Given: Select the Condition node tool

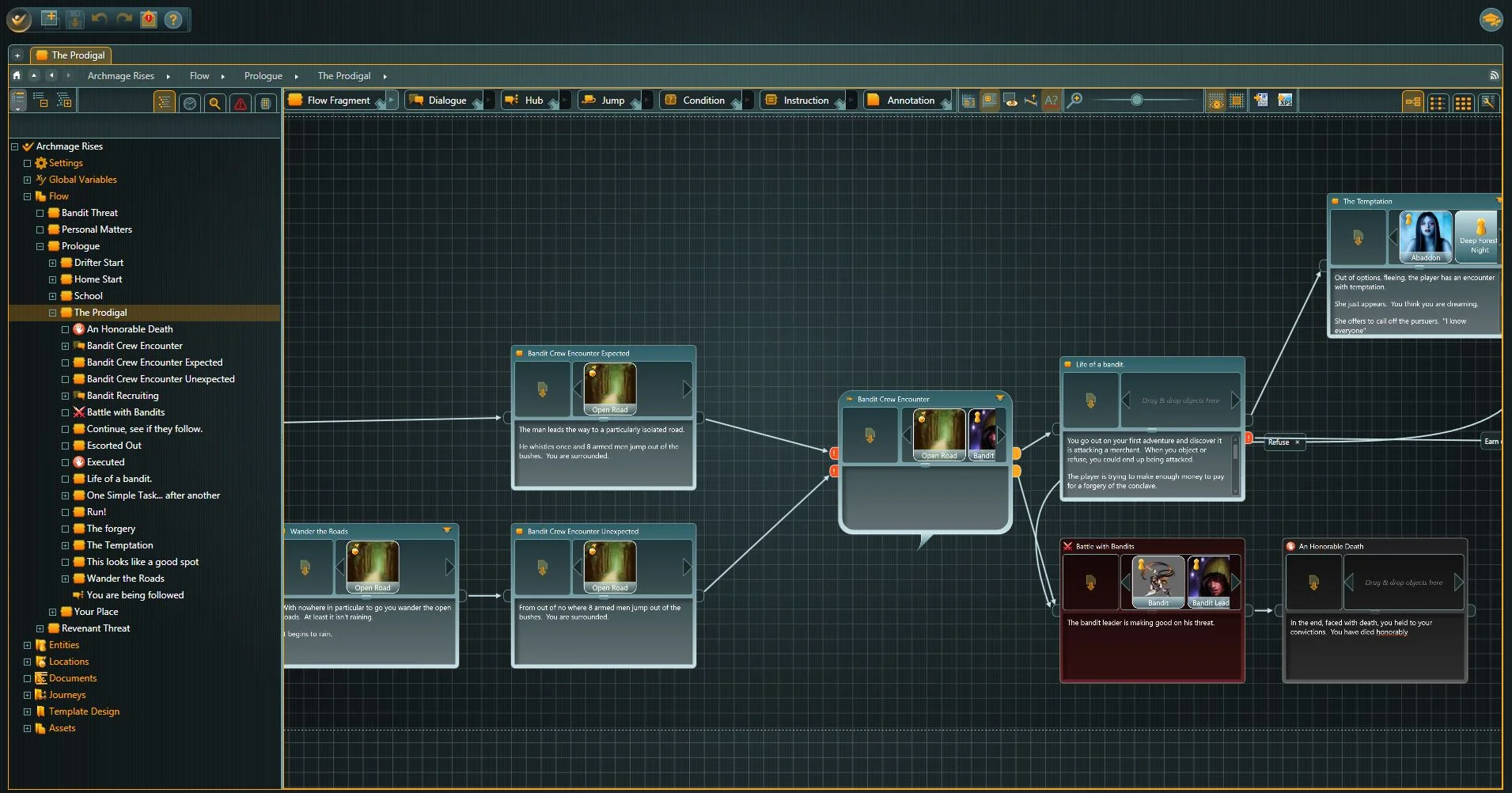Looking at the screenshot, I should (x=700, y=101).
